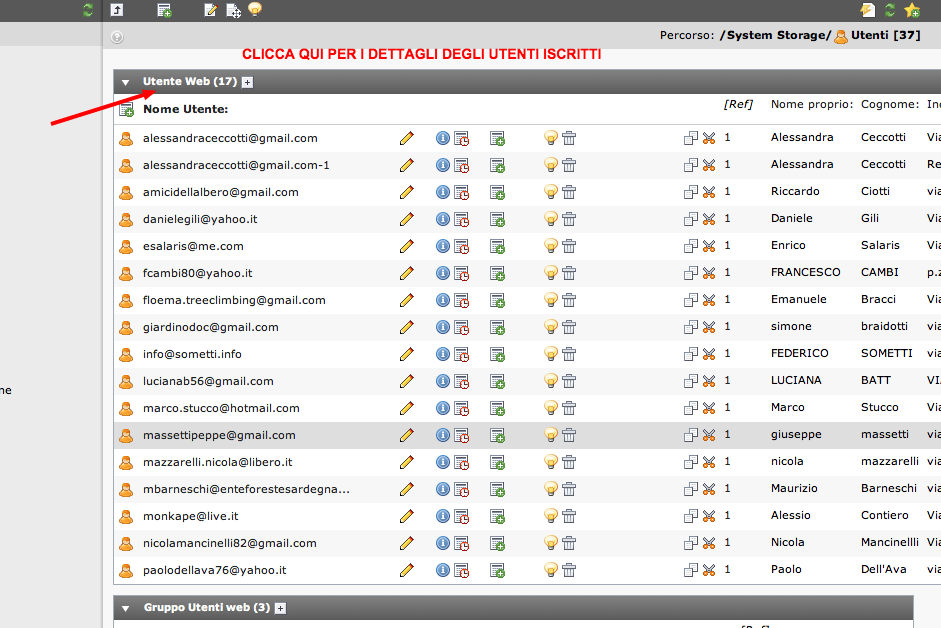Delete user esalaris@me.com using its trash icon
941x628 pixels.
(569, 246)
